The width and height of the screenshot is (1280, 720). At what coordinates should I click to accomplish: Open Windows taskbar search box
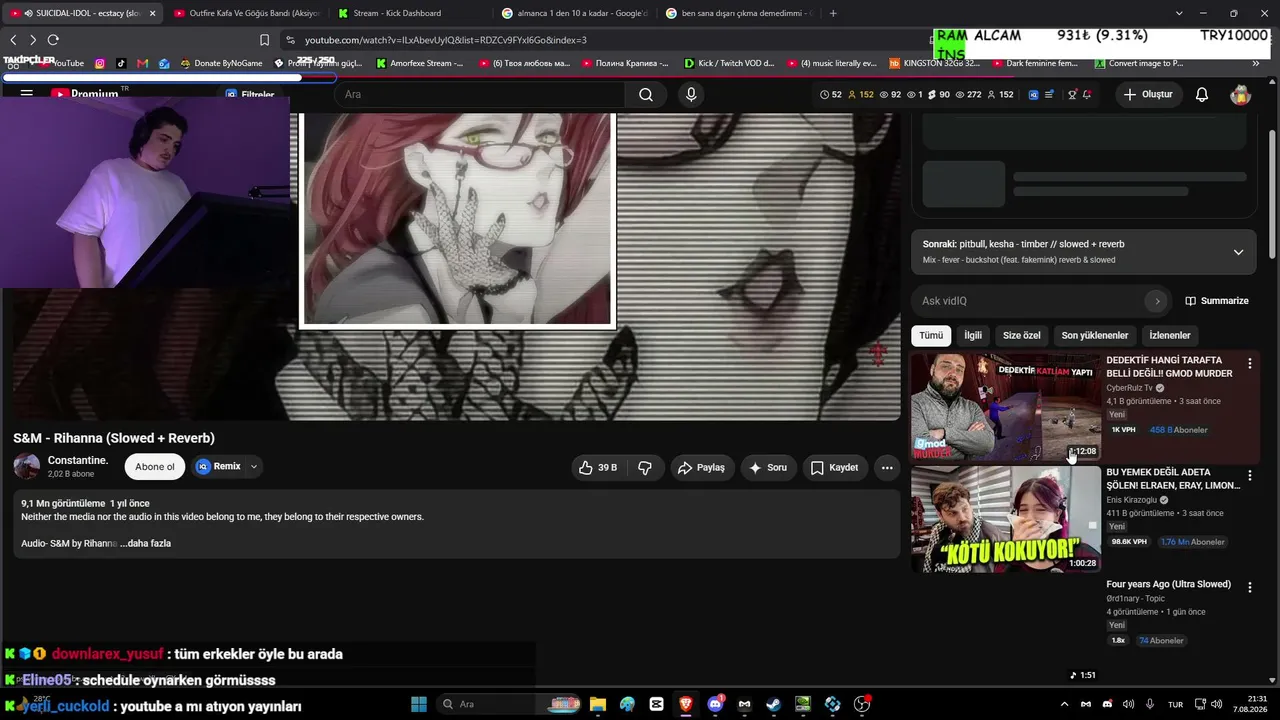(510, 704)
